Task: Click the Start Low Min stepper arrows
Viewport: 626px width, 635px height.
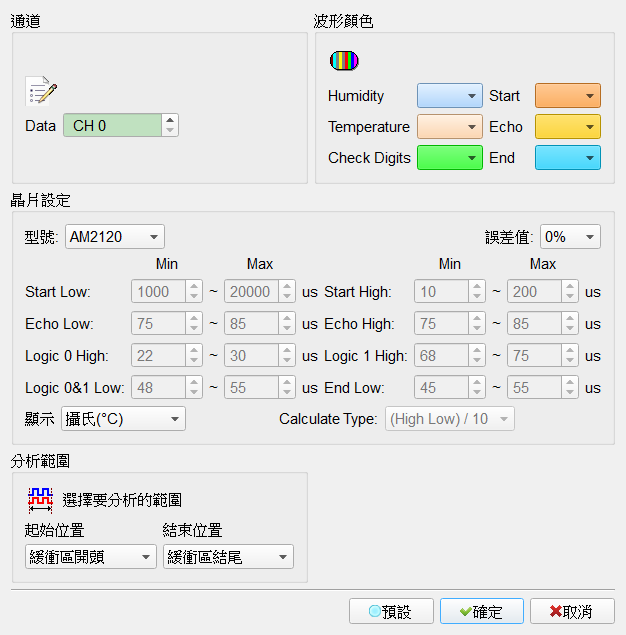Action: pos(194,291)
